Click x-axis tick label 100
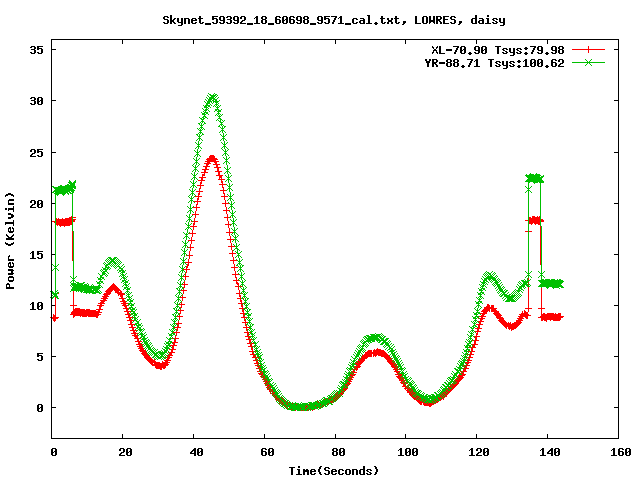Image resolution: width=640 pixels, height=480 pixels. coord(408,452)
